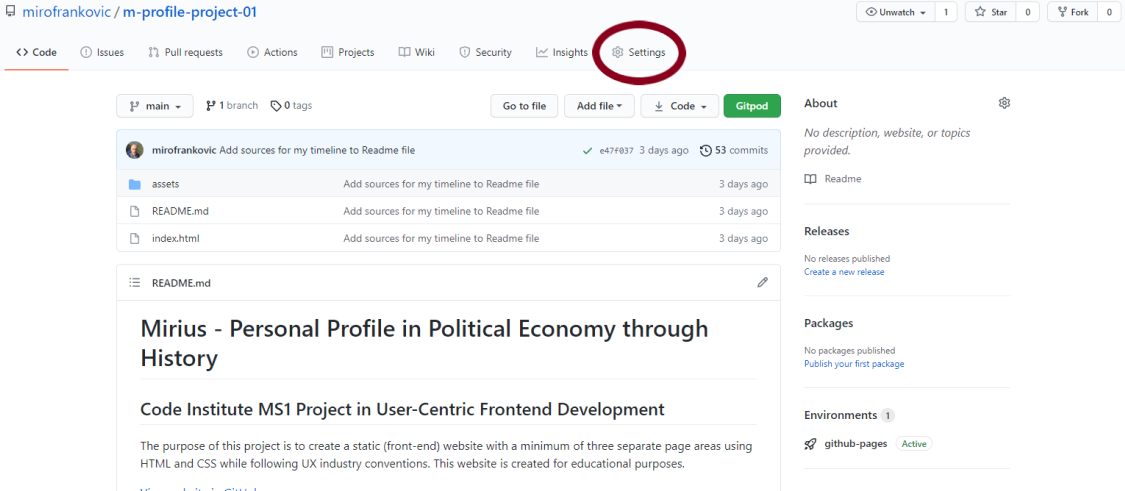Click the assets folder icon
The height and width of the screenshot is (491, 1125).
134,184
